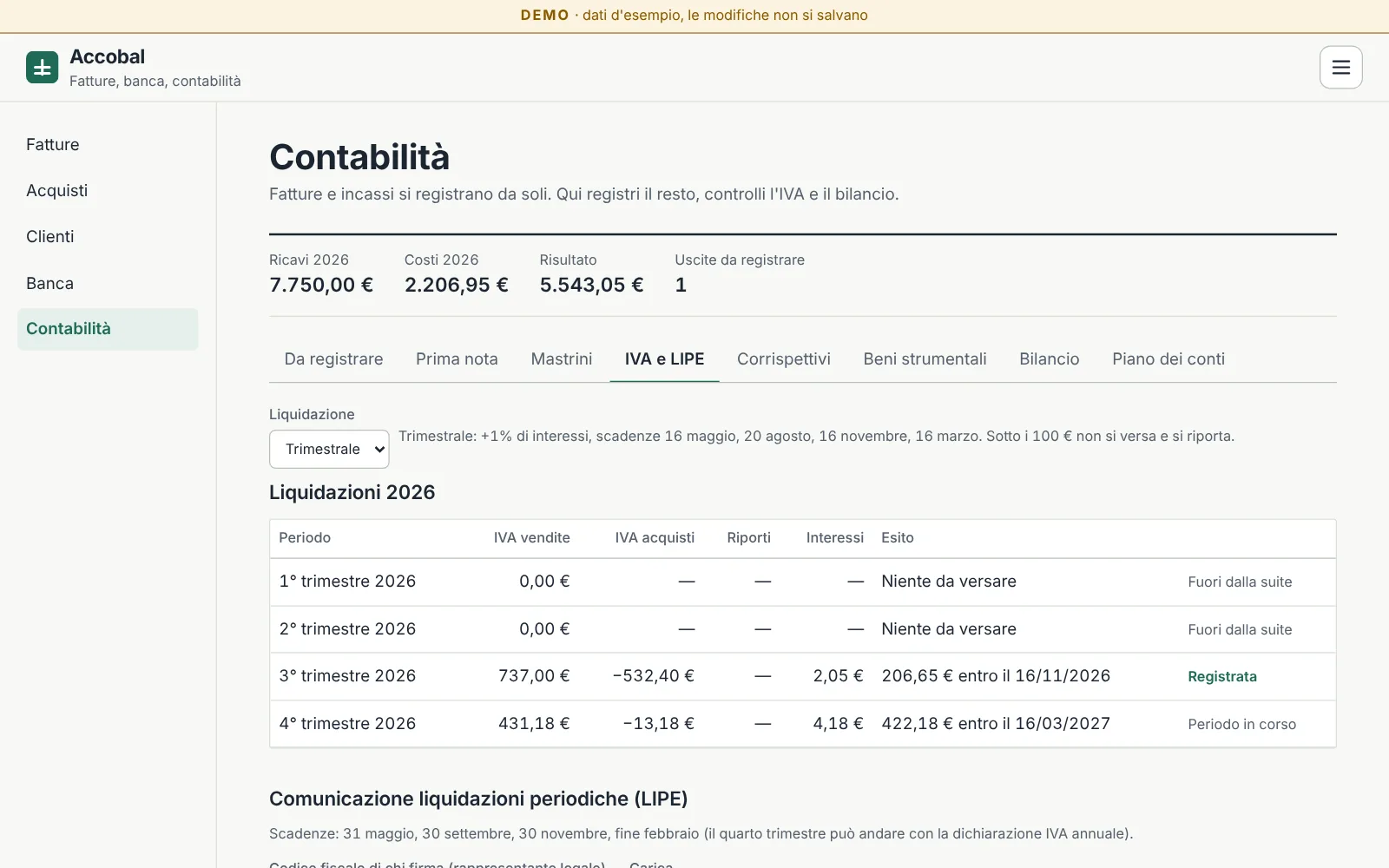1389x868 pixels.
Task: Click the Esito column header
Action: [898, 538]
